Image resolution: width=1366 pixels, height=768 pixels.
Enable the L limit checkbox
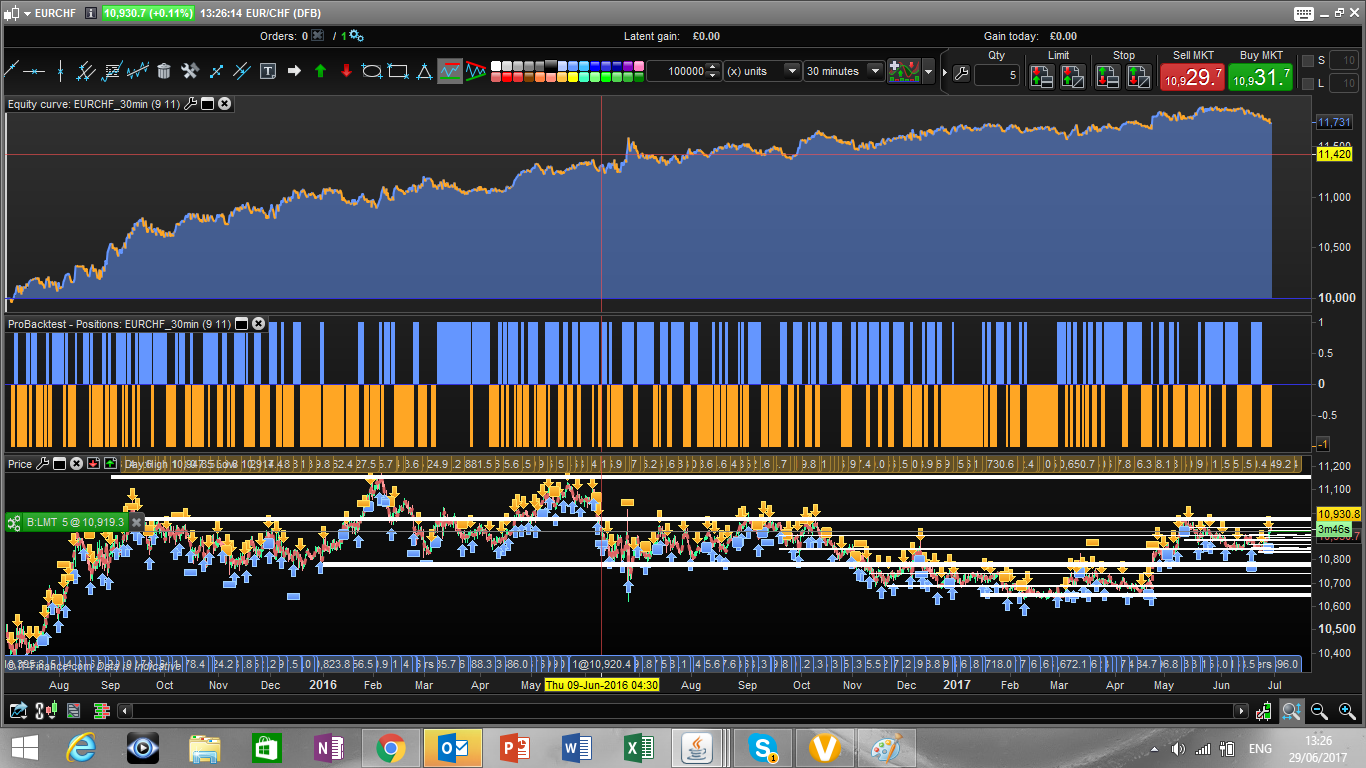tap(1306, 84)
